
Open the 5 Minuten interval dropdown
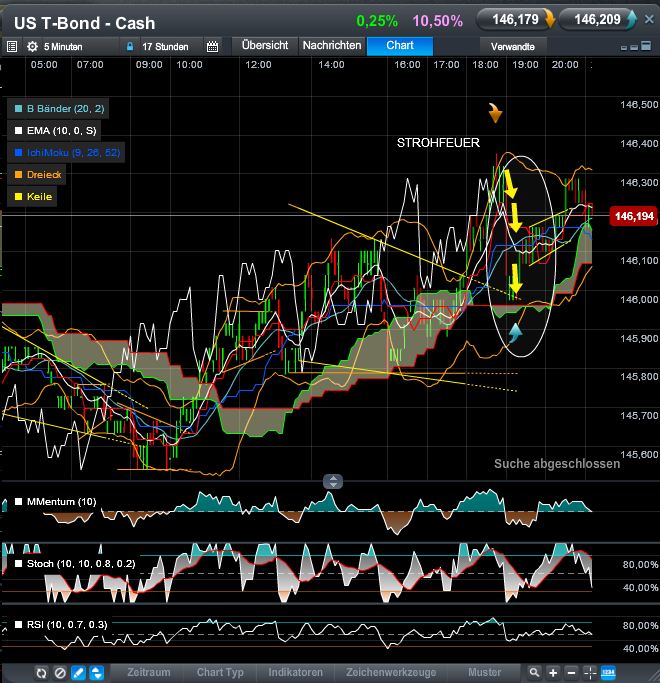[63, 47]
